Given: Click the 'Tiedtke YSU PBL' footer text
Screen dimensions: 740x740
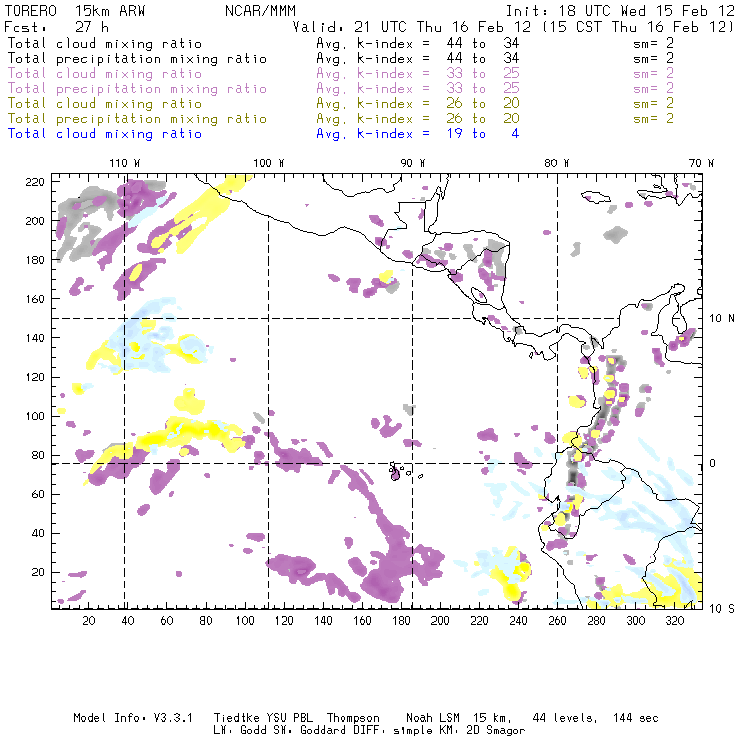Looking at the screenshot, I should point(263,718).
